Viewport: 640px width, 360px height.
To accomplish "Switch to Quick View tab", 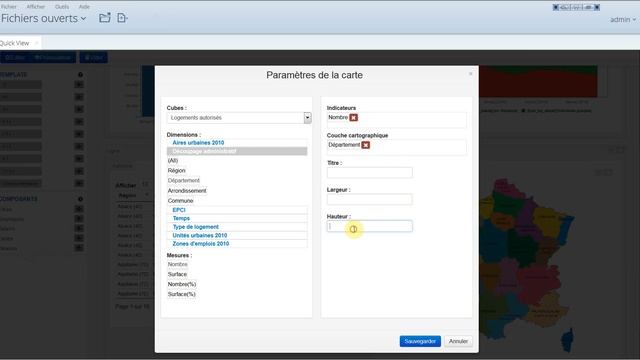I will point(15,43).
